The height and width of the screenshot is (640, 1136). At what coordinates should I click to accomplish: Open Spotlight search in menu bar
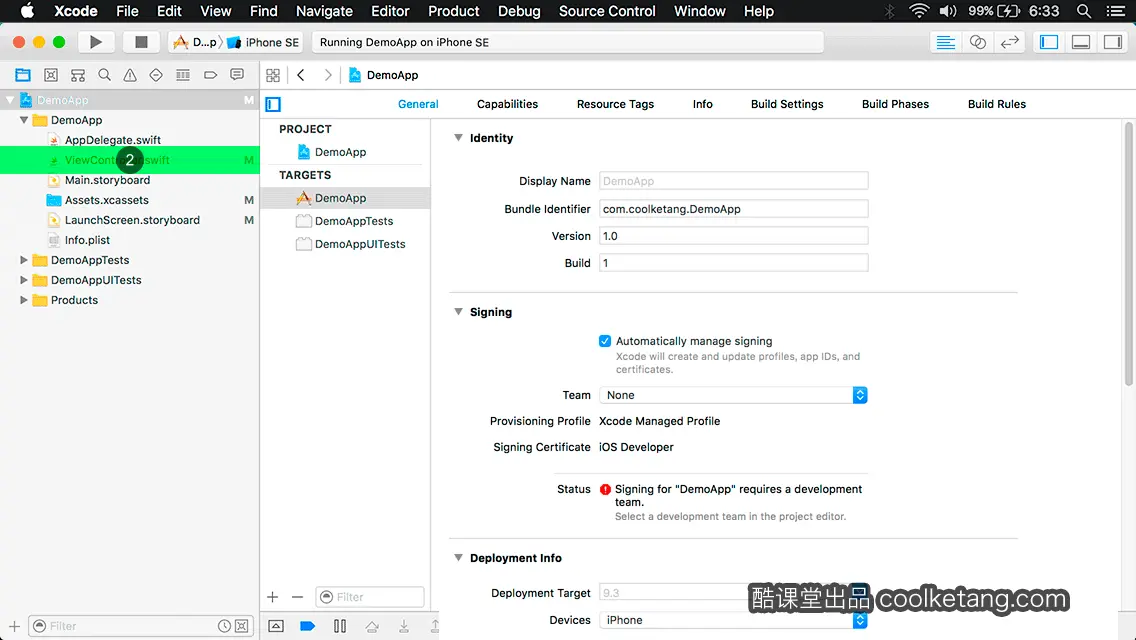coord(1084,11)
